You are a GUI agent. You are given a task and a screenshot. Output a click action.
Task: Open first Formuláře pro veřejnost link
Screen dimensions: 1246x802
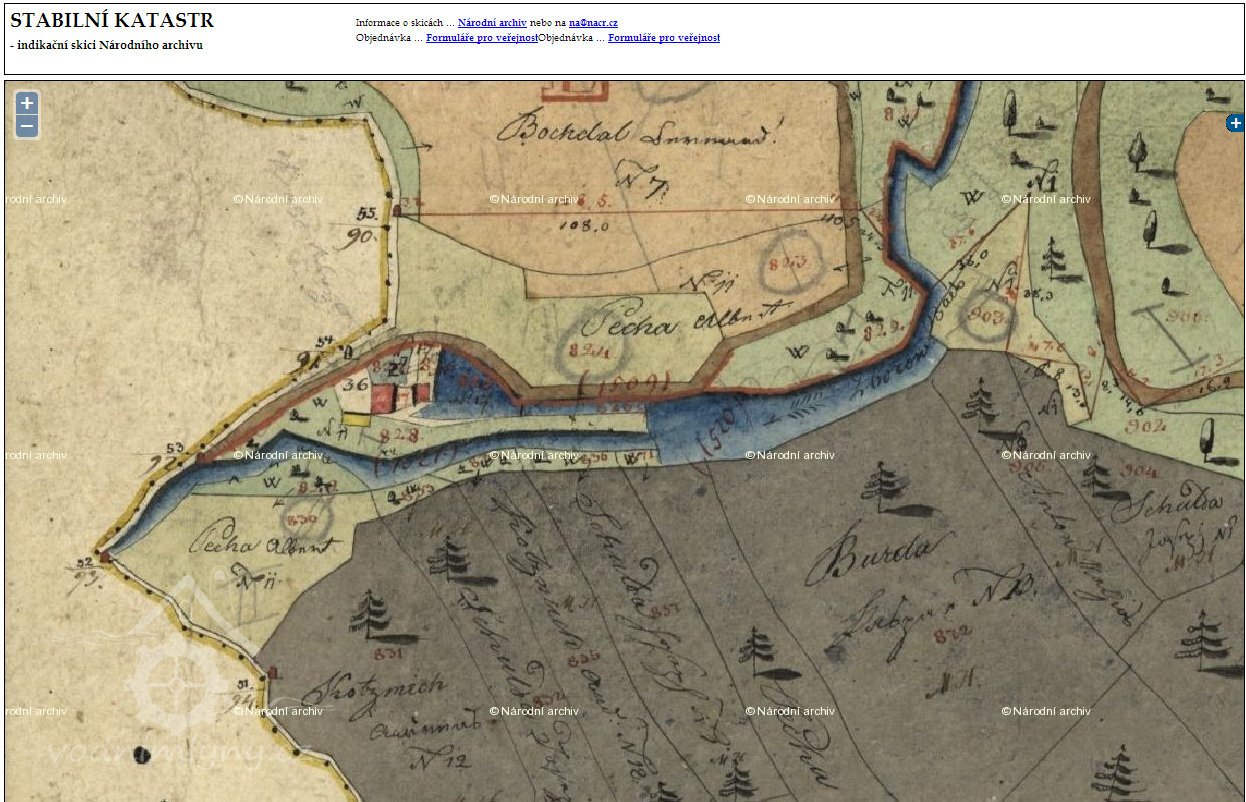481,38
